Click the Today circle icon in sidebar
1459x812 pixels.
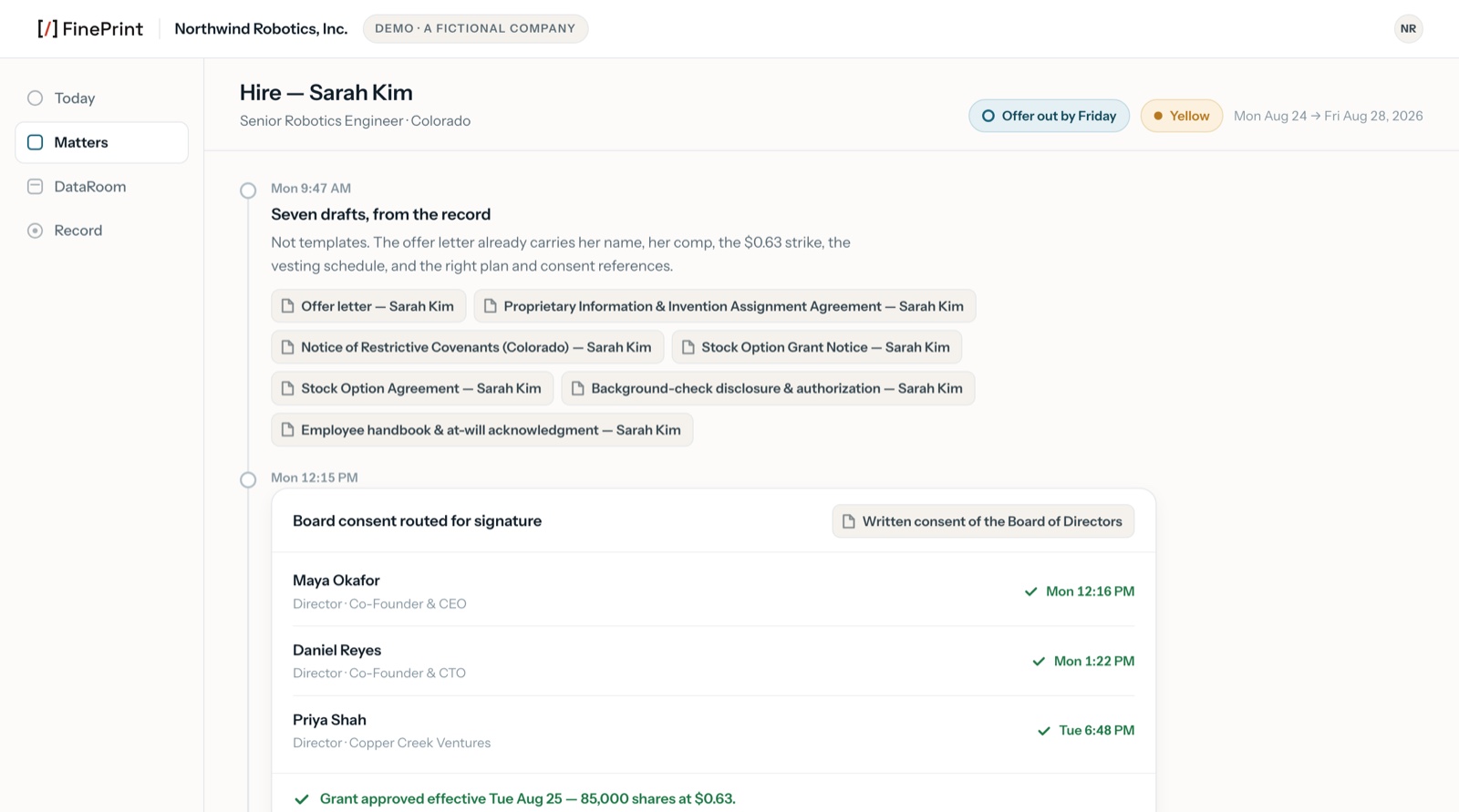[x=35, y=98]
